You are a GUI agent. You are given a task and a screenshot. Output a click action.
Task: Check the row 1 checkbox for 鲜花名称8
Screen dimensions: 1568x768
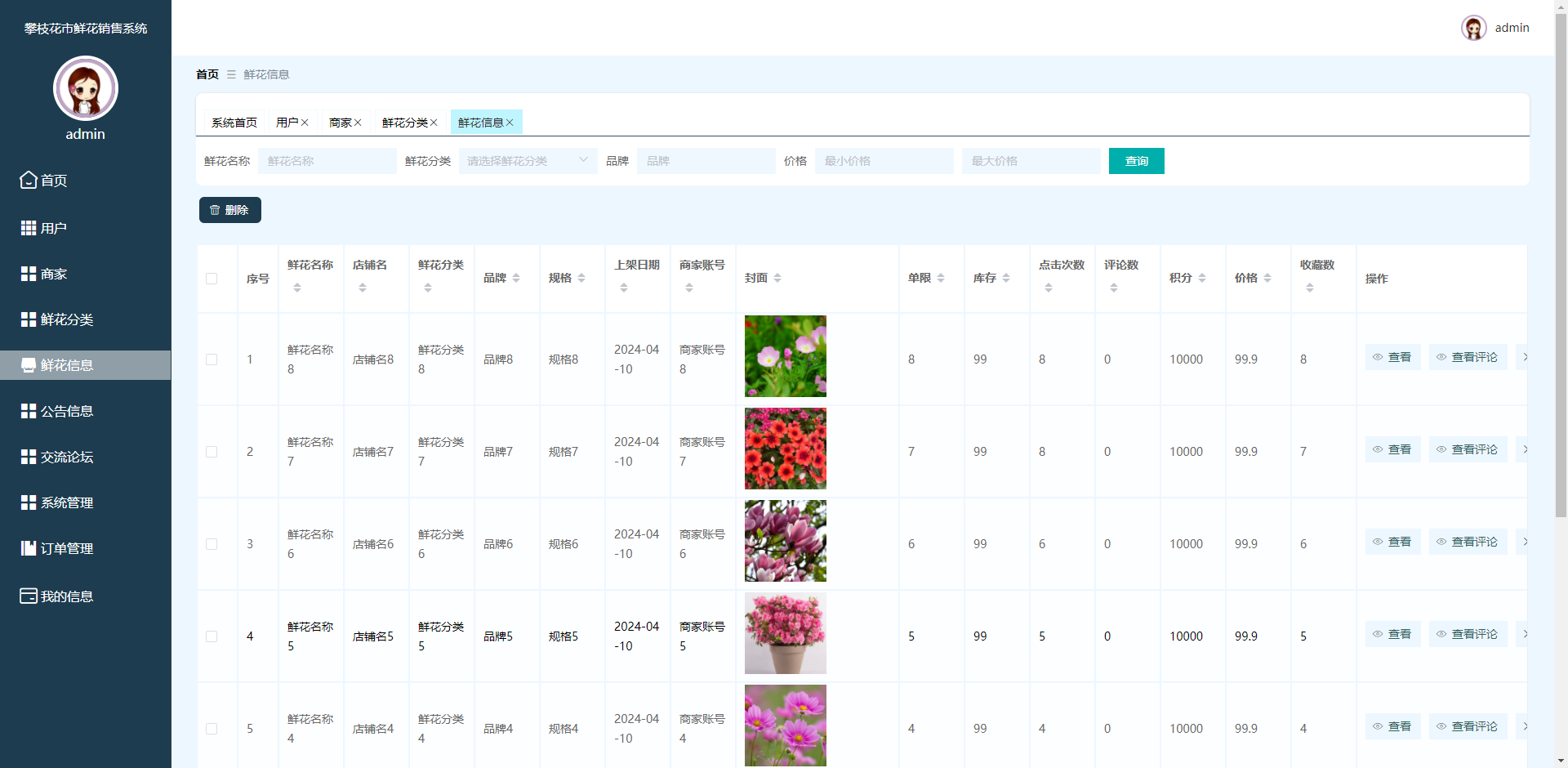(212, 359)
